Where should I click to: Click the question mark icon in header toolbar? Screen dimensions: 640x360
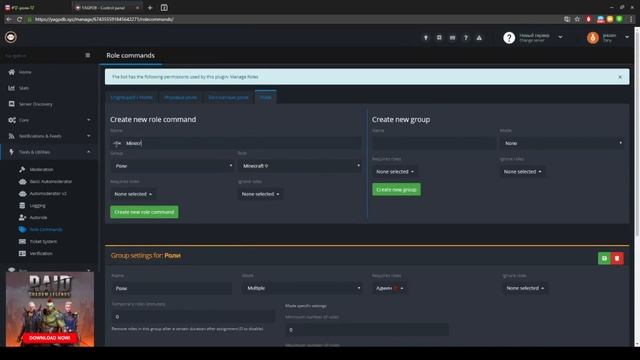coord(466,38)
